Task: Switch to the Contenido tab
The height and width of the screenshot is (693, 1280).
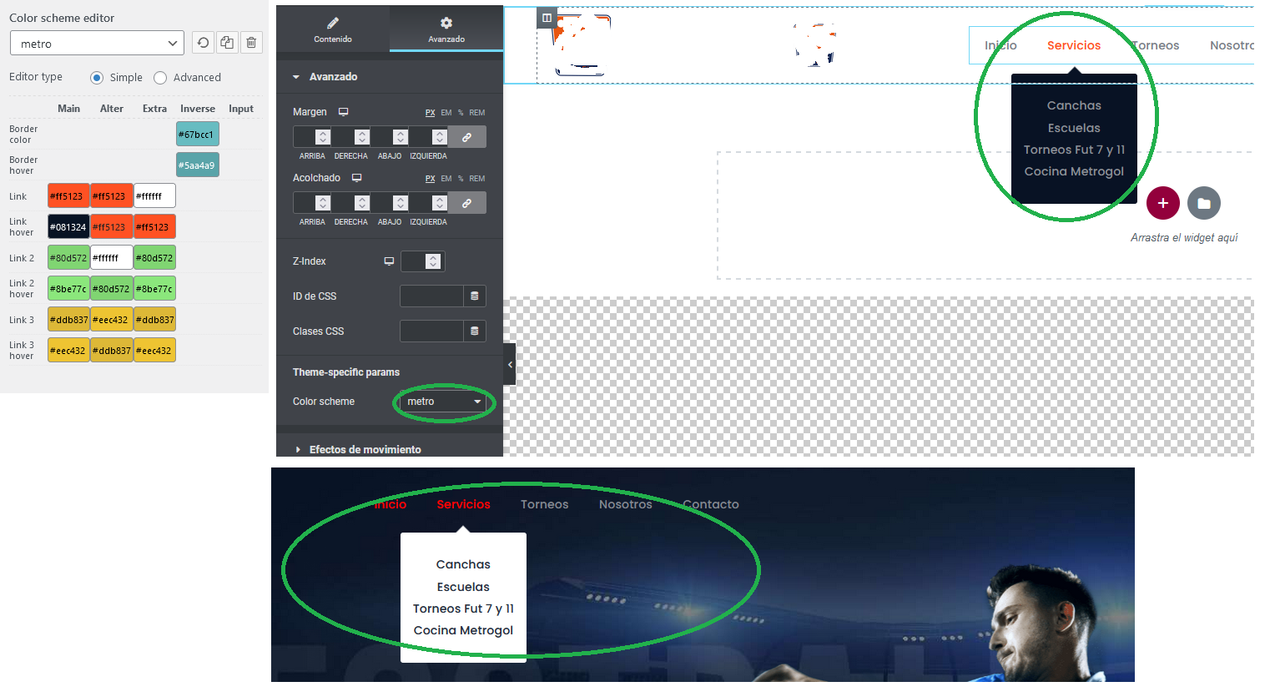Action: click(333, 30)
